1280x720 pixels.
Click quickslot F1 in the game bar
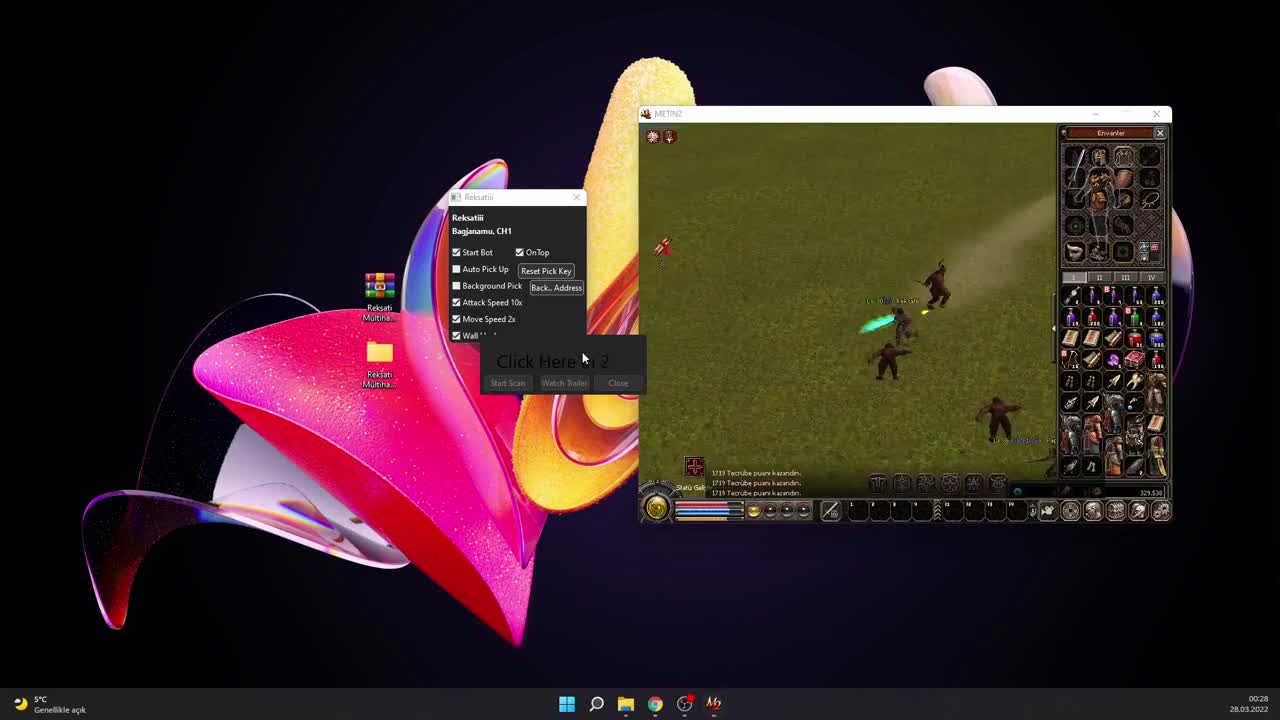pyautogui.click(x=952, y=510)
